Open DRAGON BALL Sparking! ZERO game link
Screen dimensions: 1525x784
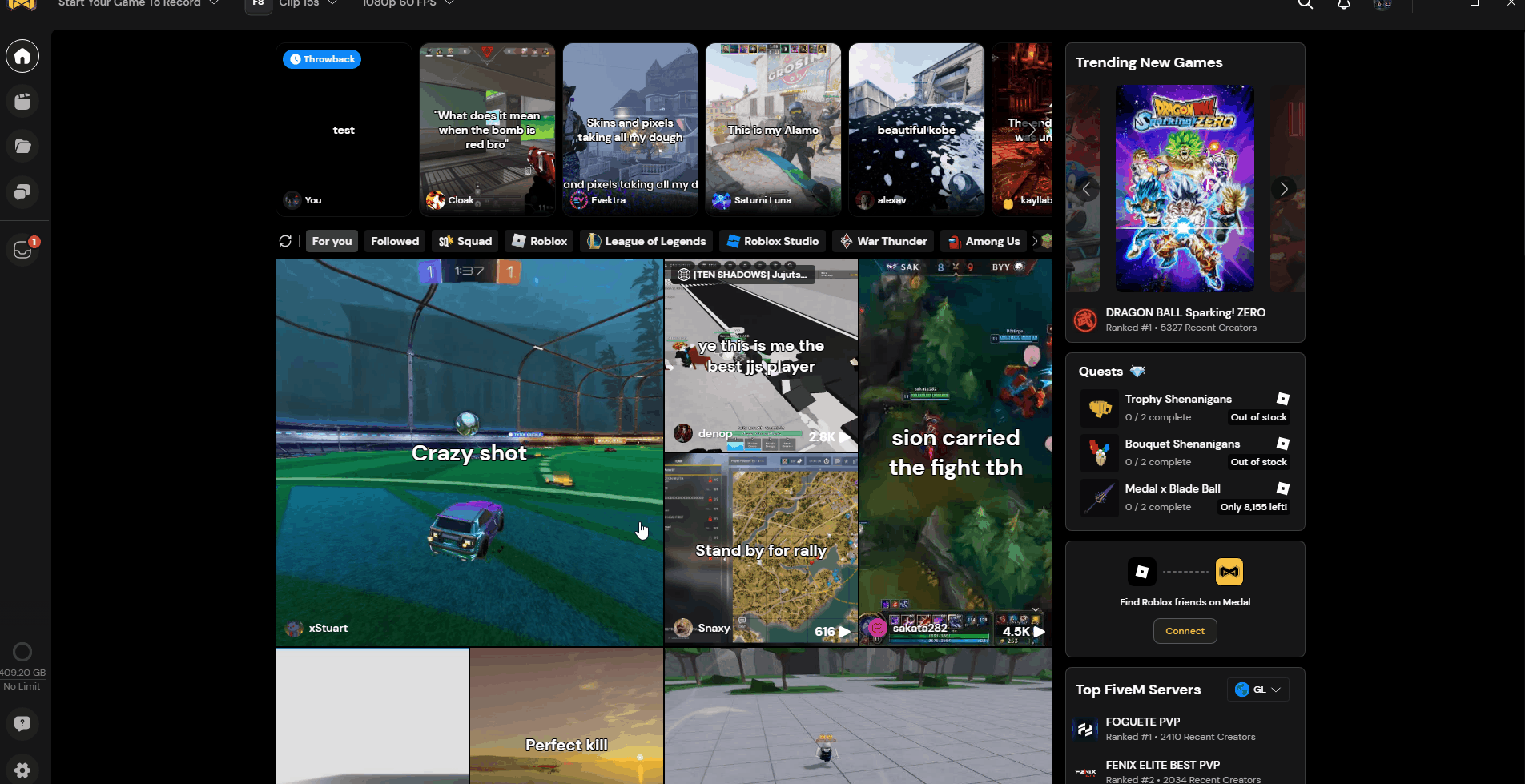(1185, 312)
